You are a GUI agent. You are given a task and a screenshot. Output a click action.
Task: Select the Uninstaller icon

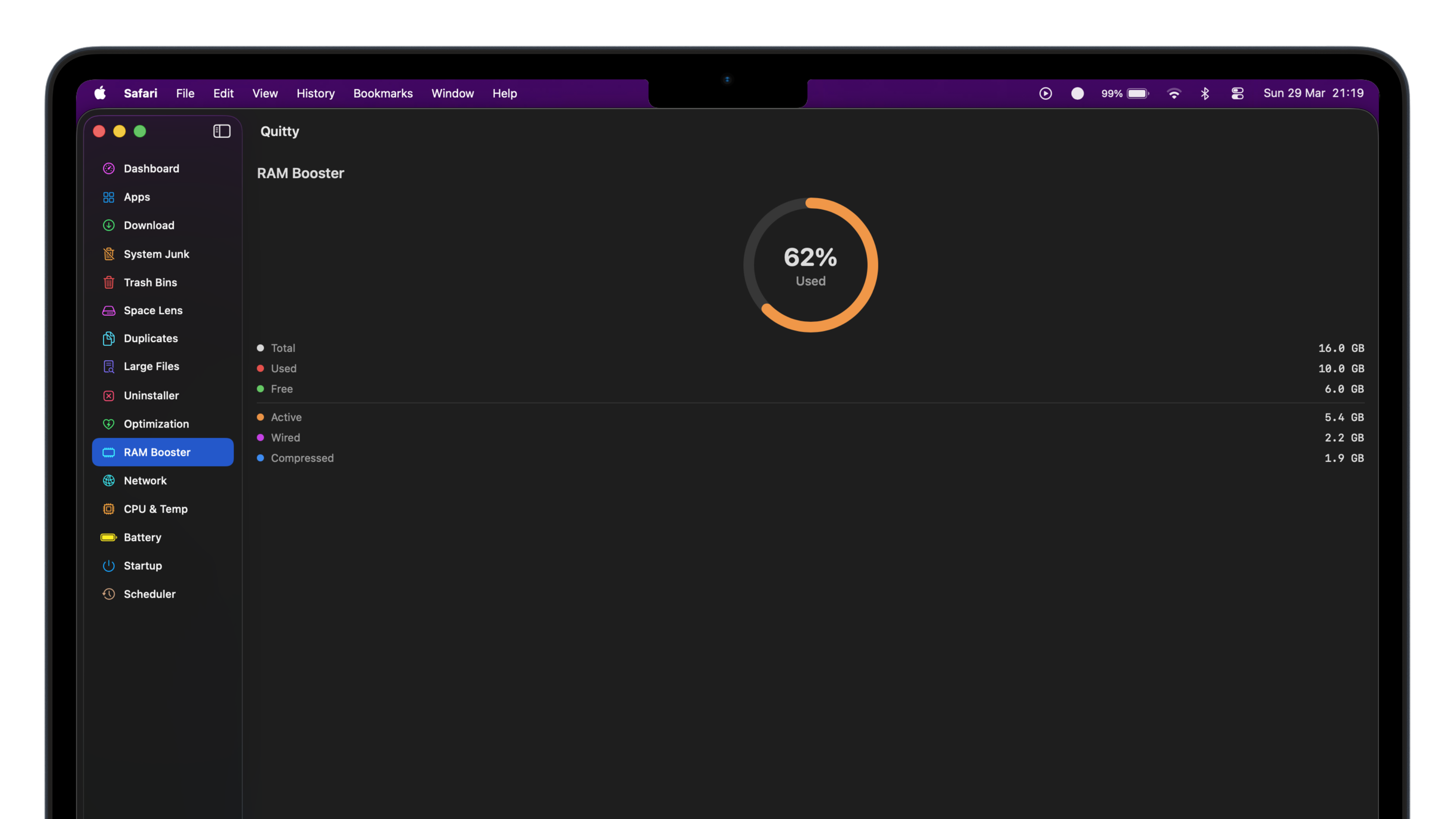pyautogui.click(x=108, y=395)
